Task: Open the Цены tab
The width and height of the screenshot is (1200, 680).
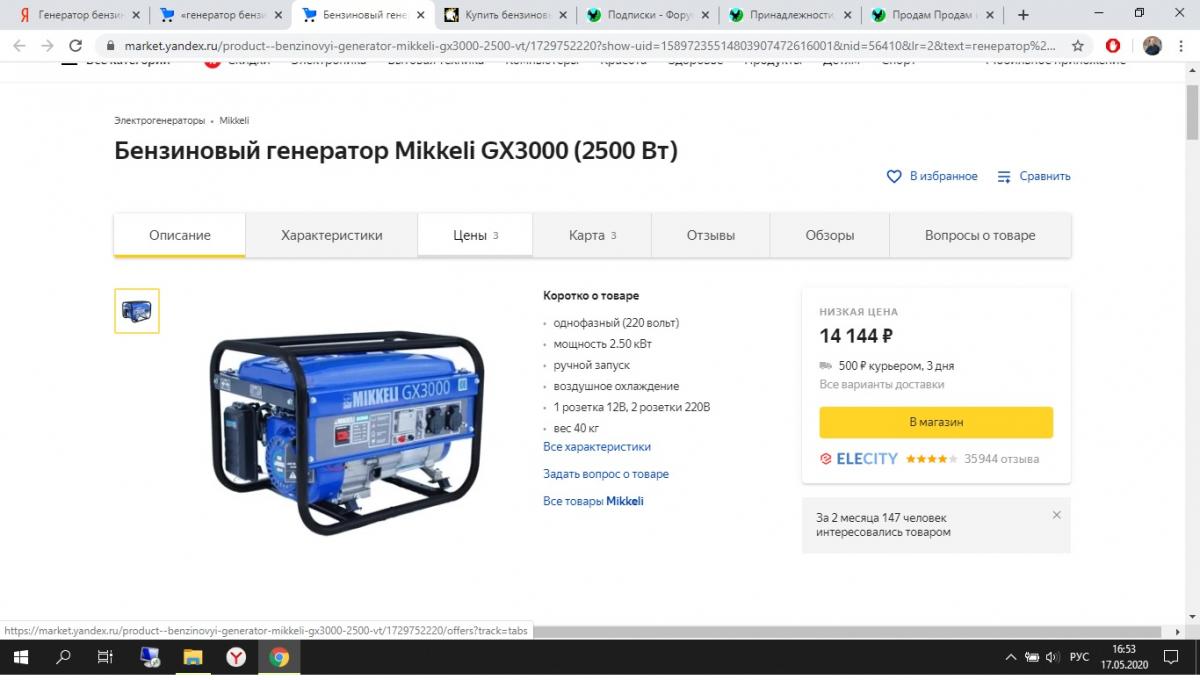Action: (475, 235)
